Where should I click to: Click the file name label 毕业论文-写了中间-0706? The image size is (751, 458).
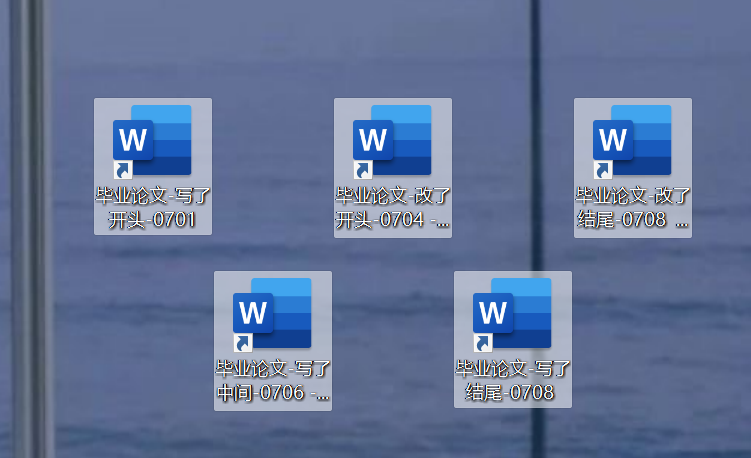click(x=273, y=381)
